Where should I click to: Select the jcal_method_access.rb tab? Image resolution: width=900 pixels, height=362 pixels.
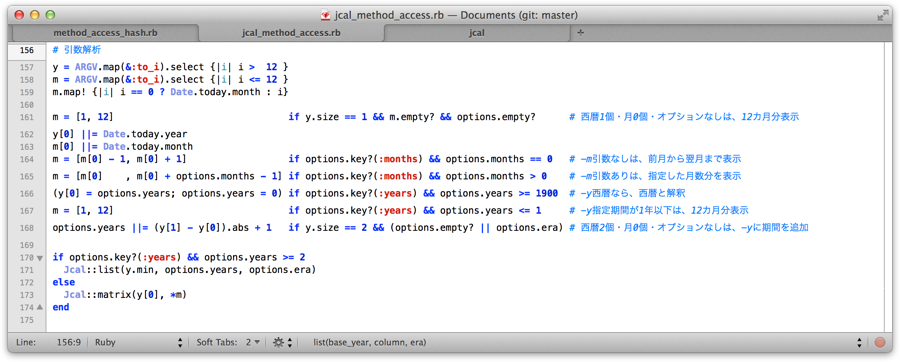(x=292, y=33)
